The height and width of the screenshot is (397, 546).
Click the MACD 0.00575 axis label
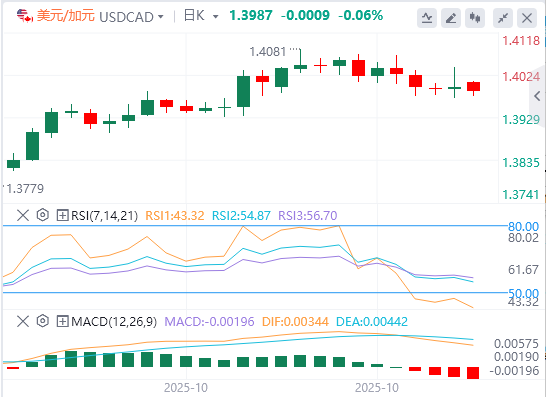pyautogui.click(x=516, y=344)
